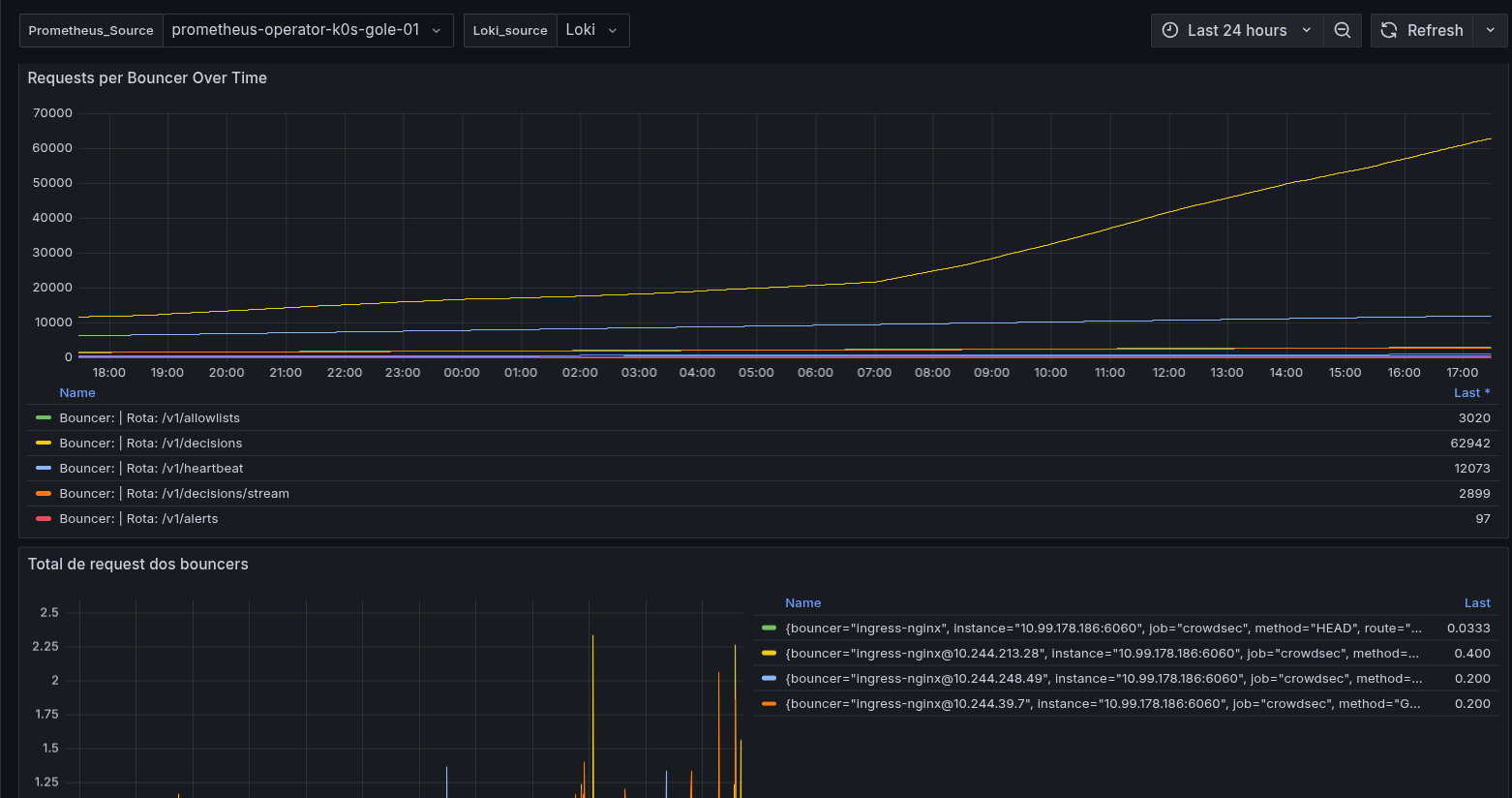The height and width of the screenshot is (798, 1512).
Task: Open the Requests per Bouncer Over Time panel title
Action: click(147, 78)
